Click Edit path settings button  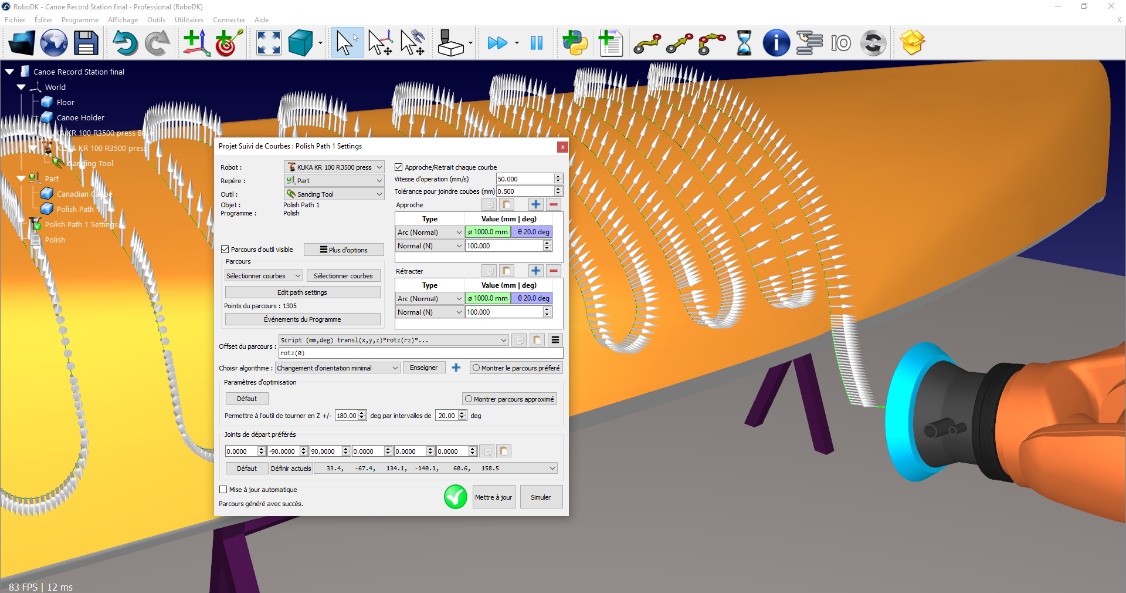click(x=302, y=292)
